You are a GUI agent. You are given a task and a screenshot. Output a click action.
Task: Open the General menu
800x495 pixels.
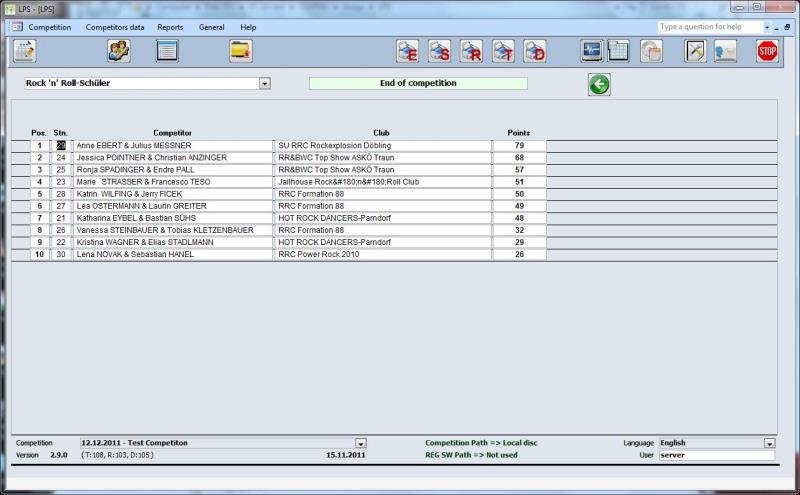(211, 27)
